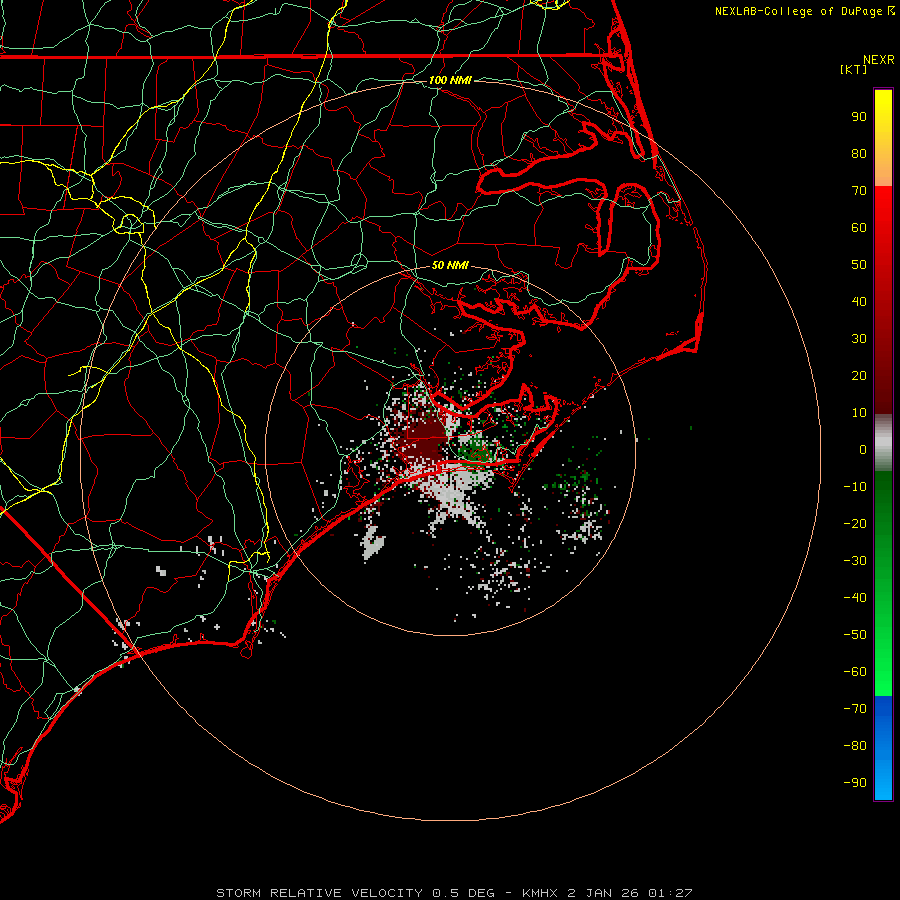900x900 pixels.
Task: Click the 50 value on the velocity scale
Action: (x=859, y=265)
